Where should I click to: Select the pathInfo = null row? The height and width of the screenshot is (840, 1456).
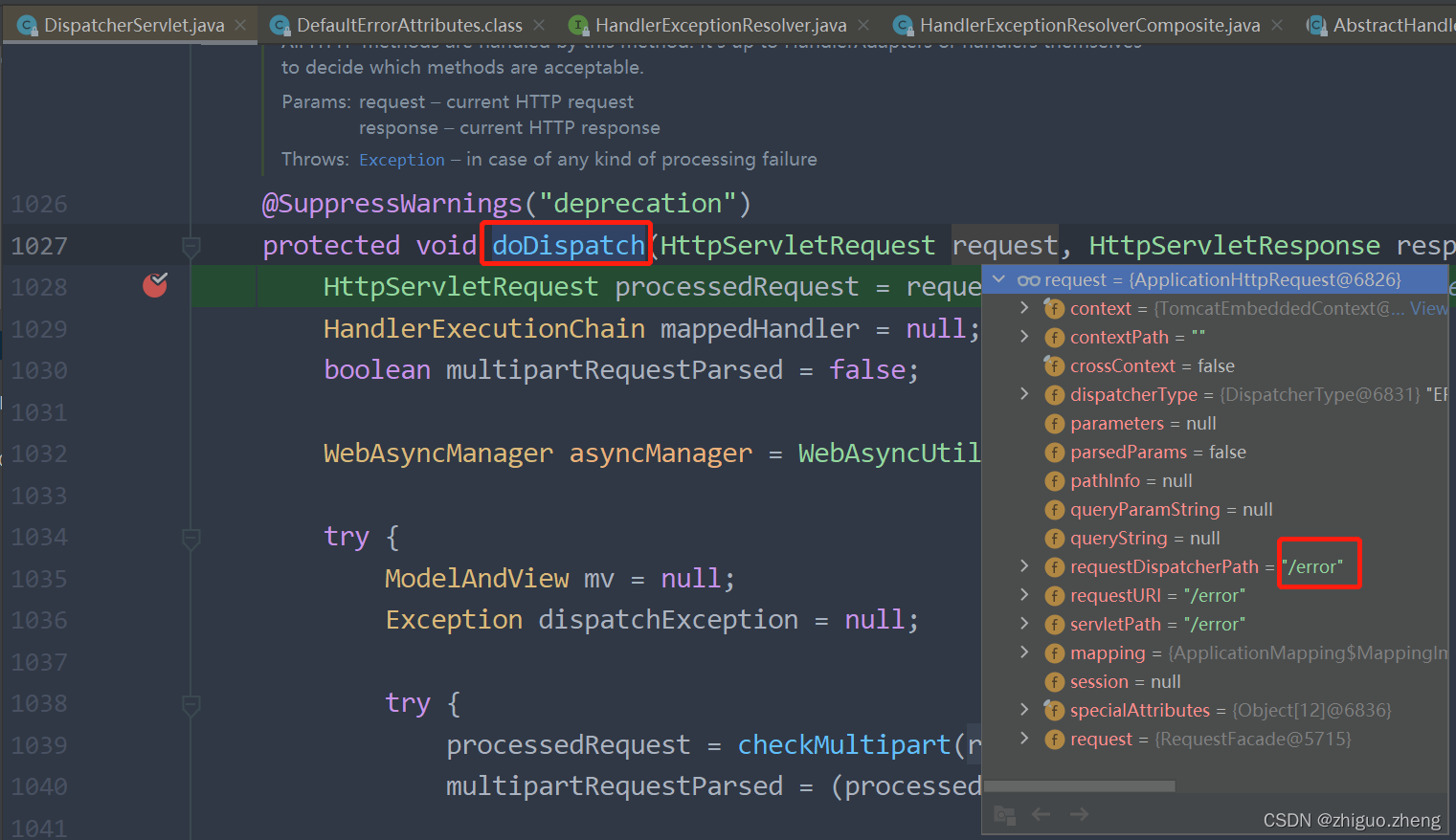1215,480
